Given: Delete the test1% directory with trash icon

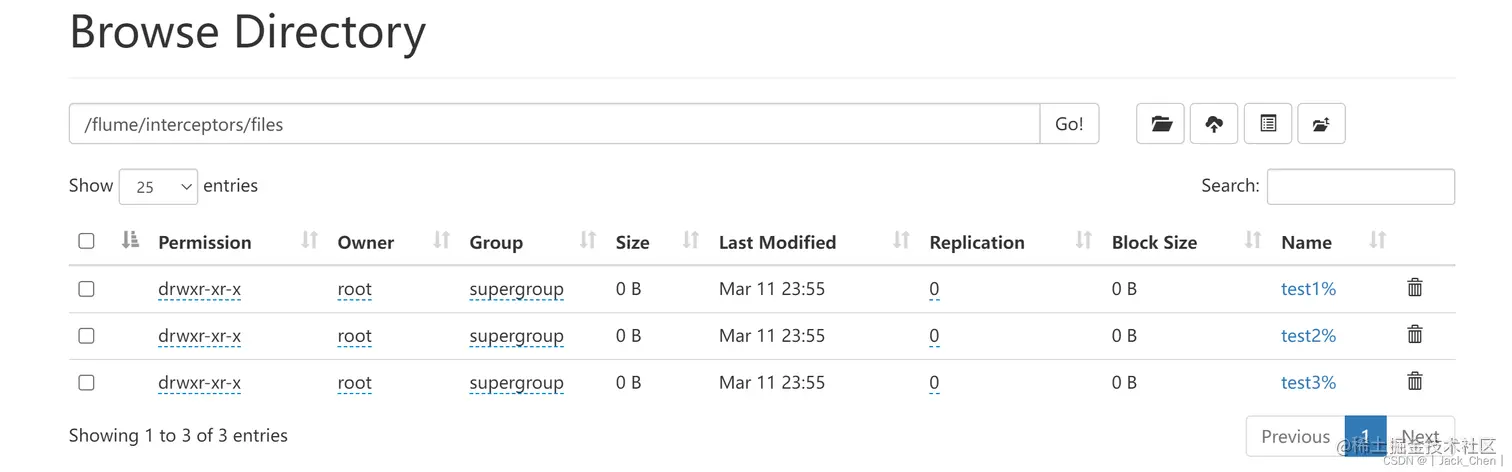Looking at the screenshot, I should [1415, 288].
